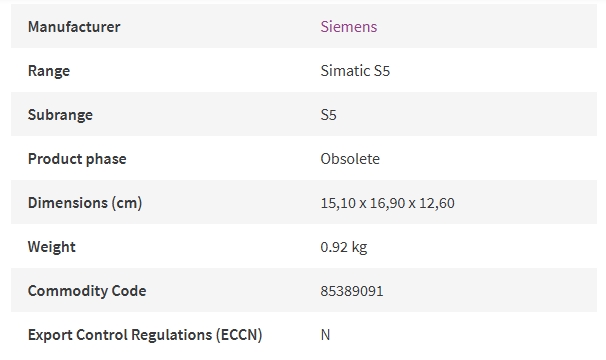Click the blank area in Subrange row

(464, 114)
